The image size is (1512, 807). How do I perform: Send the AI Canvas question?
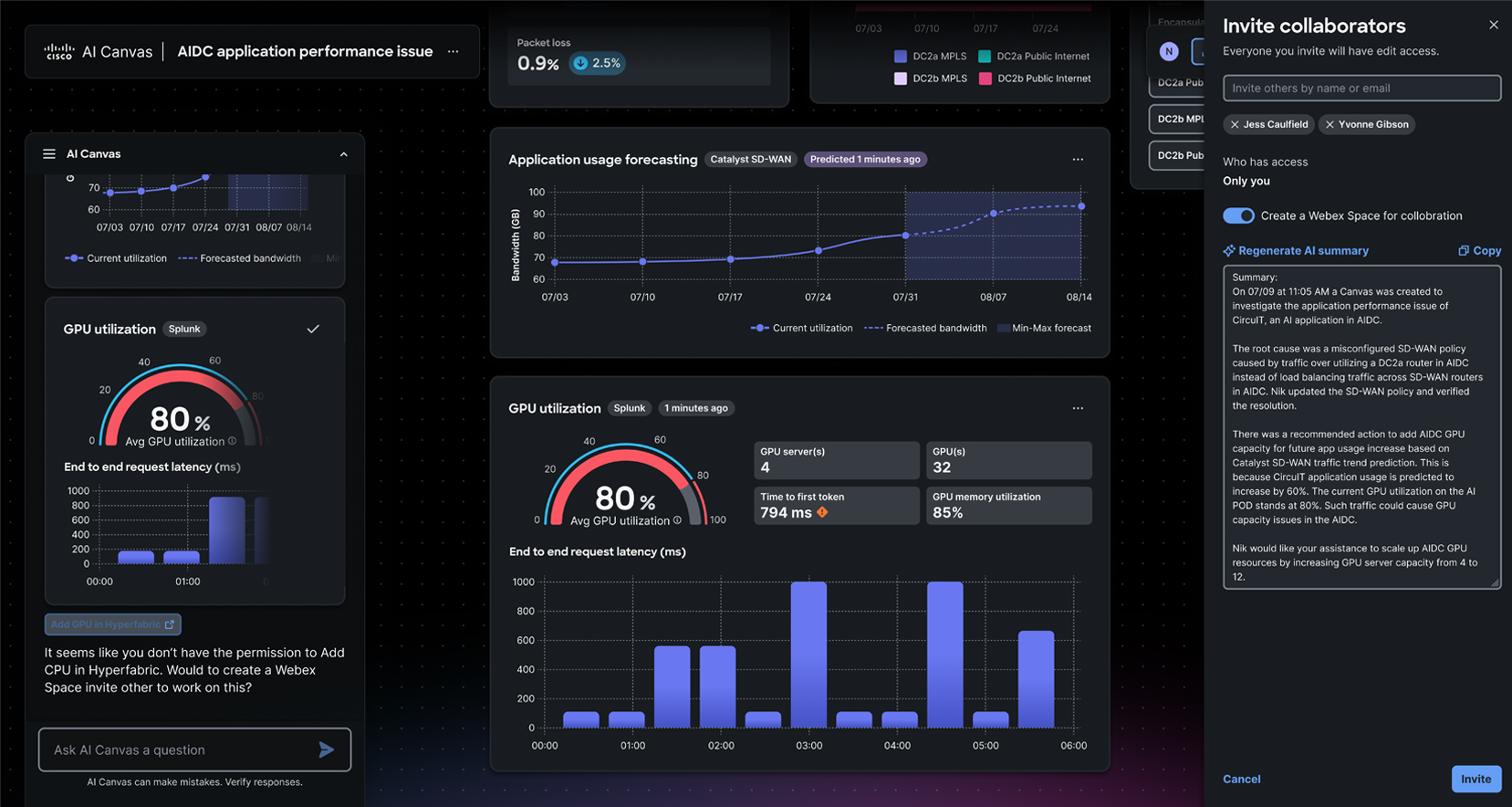pyautogui.click(x=326, y=750)
